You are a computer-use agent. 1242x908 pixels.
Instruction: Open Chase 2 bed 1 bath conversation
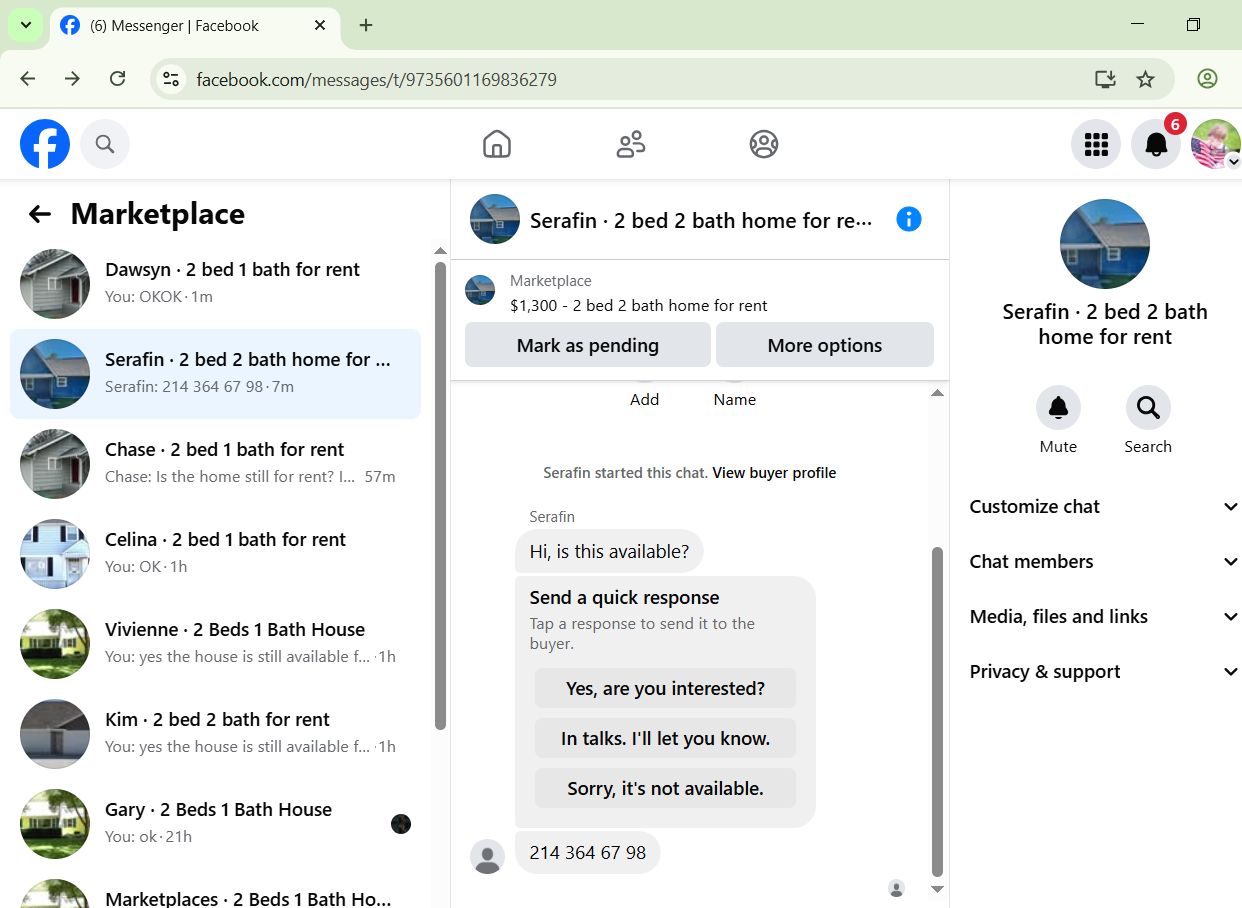(215, 464)
